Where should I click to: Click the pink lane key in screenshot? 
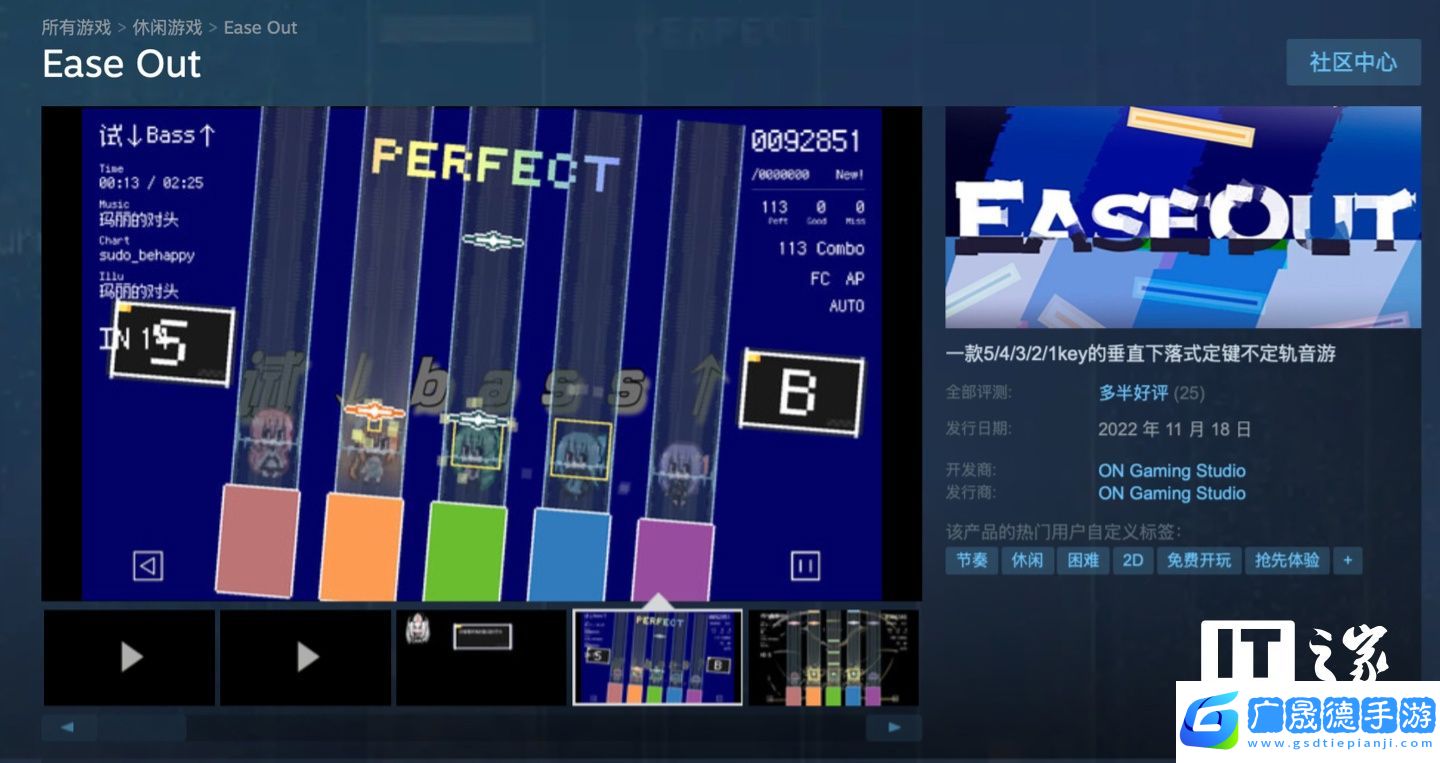coord(258,541)
